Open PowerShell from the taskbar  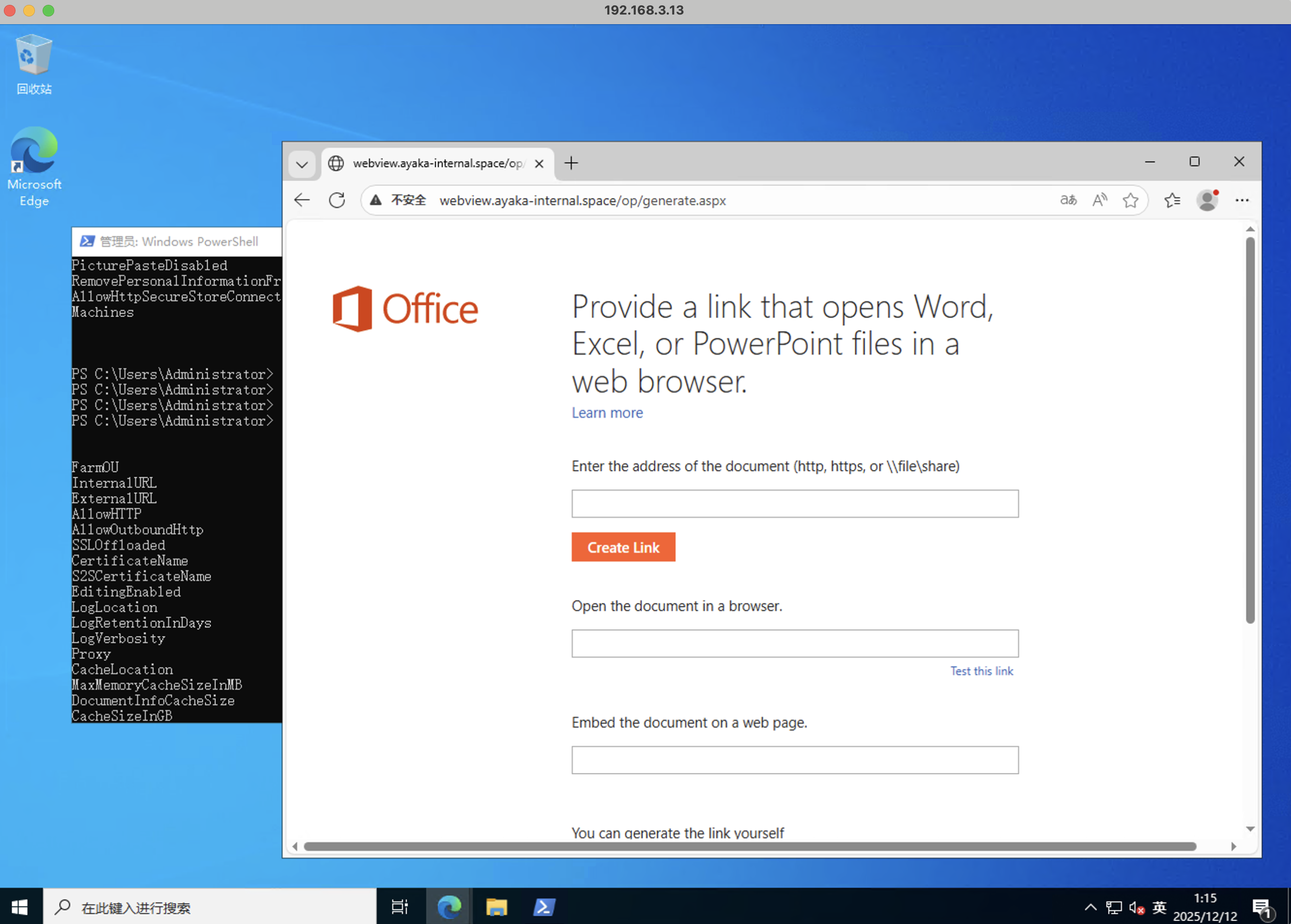[x=544, y=907]
